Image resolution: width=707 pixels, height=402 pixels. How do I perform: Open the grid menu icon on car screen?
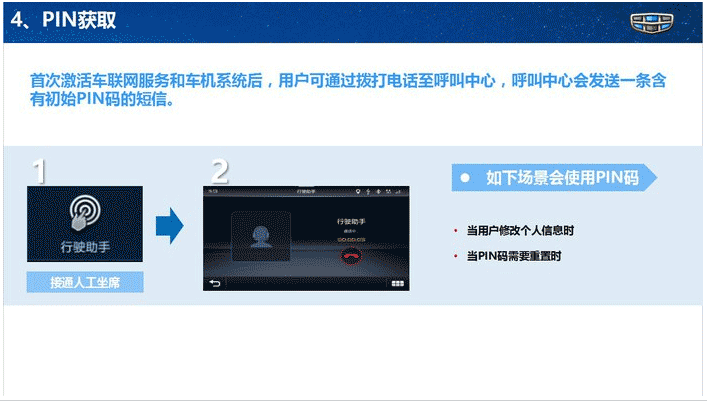[397, 283]
